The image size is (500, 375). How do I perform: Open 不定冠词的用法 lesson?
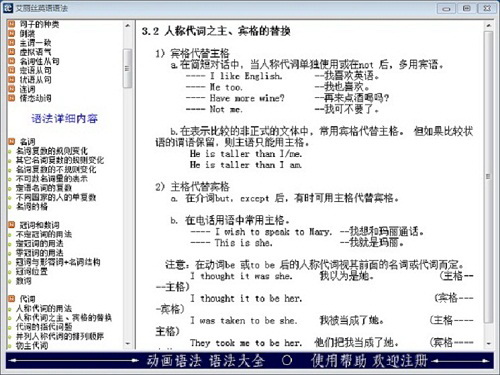pyautogui.click(x=44, y=234)
